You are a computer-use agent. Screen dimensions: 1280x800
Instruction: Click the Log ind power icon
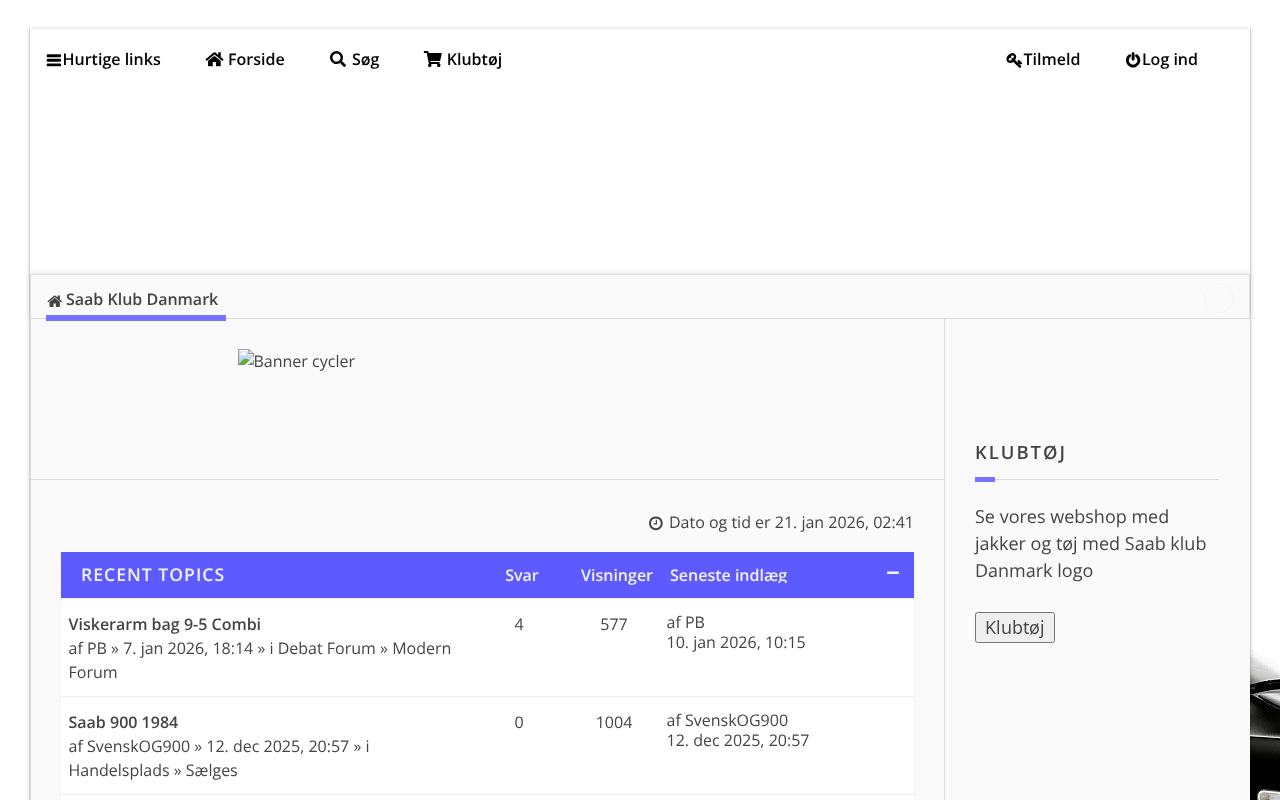(1133, 60)
